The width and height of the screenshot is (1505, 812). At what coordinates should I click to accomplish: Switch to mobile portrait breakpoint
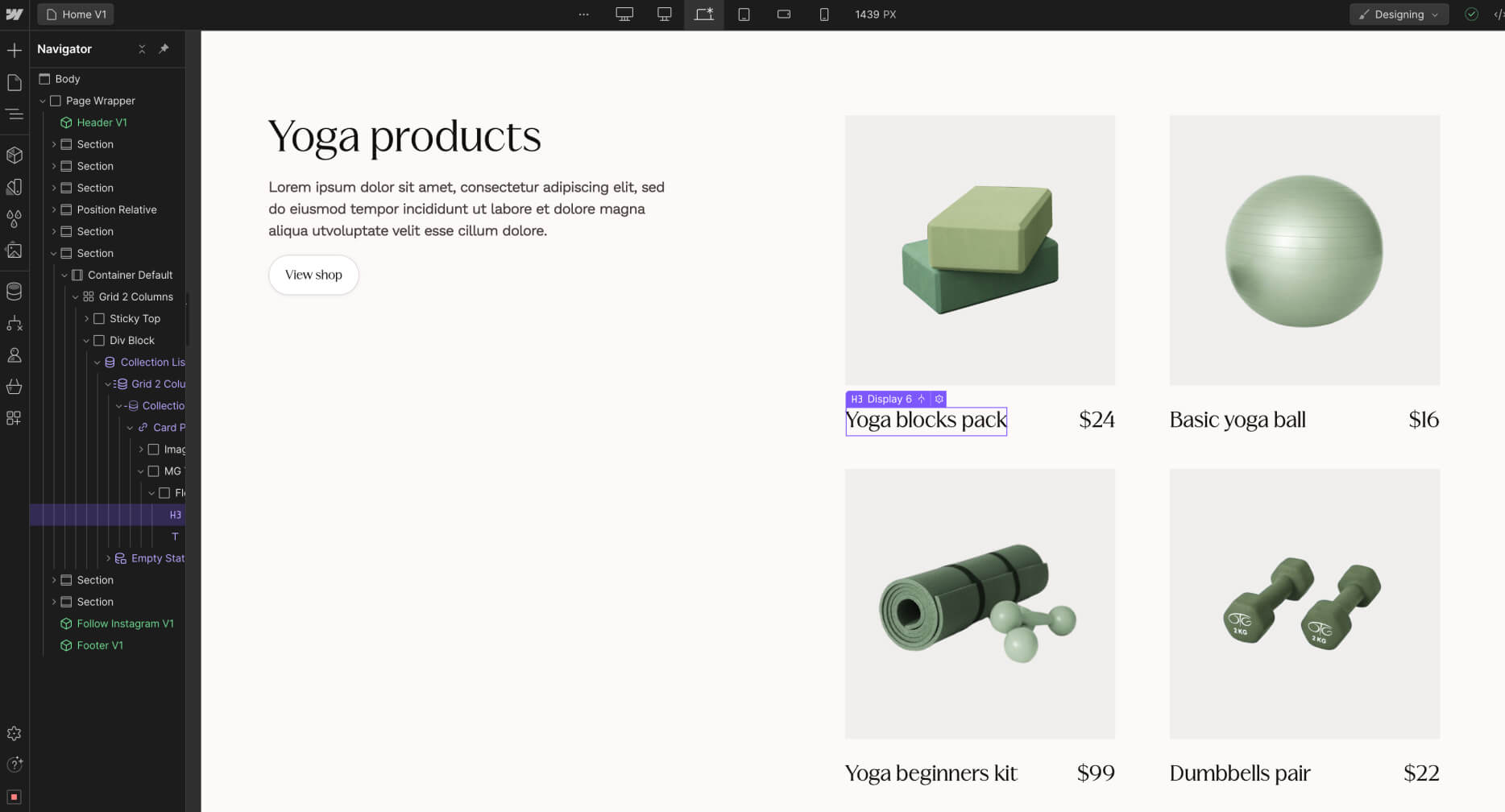[x=824, y=14]
